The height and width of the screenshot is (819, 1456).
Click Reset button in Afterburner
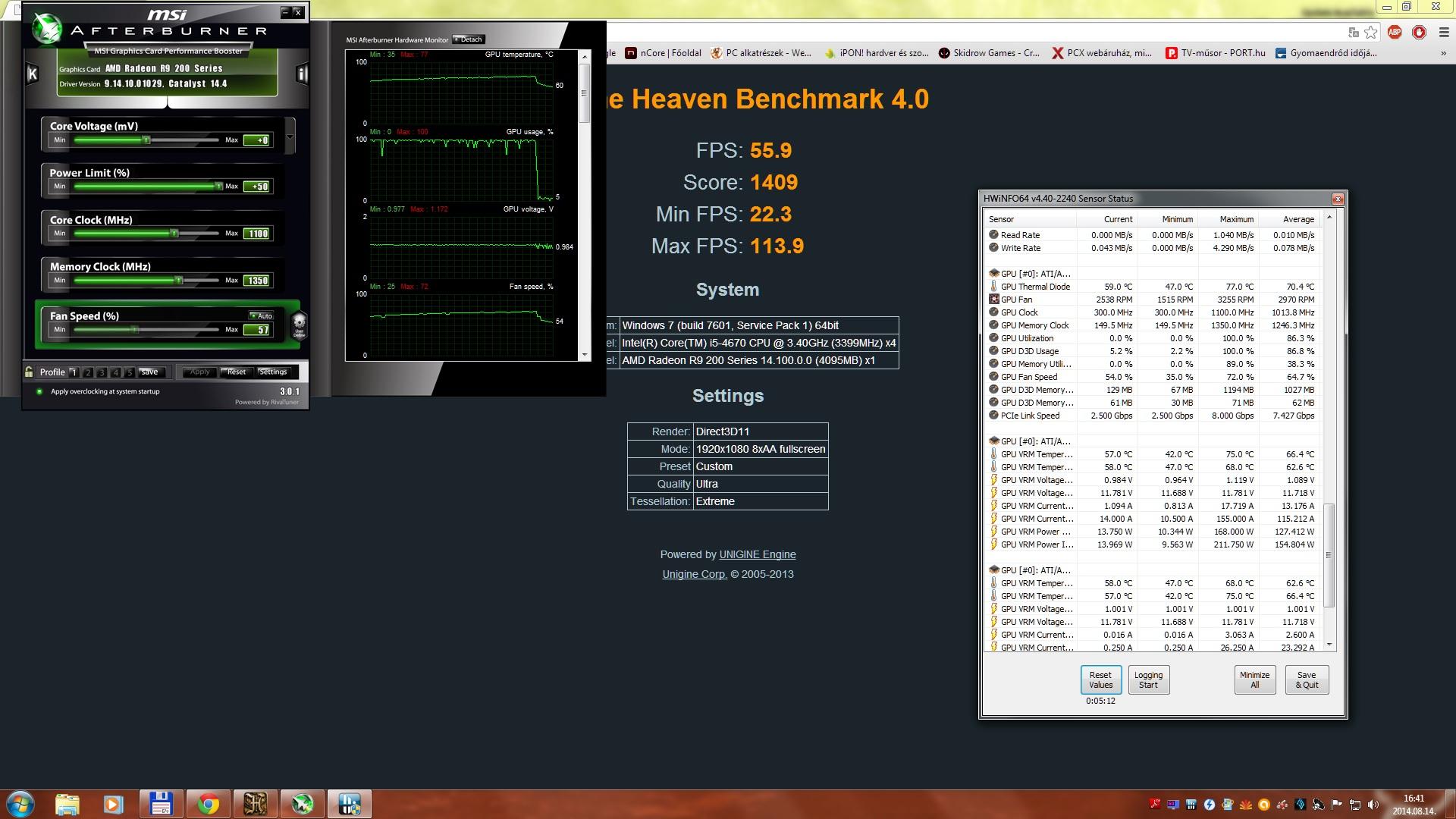point(236,372)
